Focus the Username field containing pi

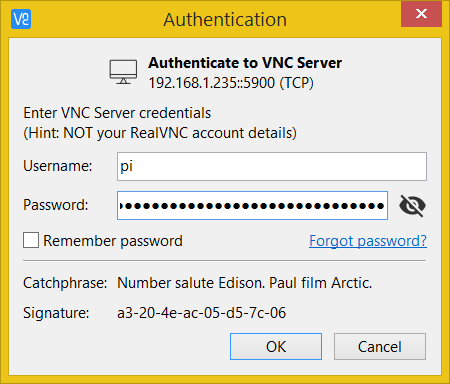click(x=272, y=167)
